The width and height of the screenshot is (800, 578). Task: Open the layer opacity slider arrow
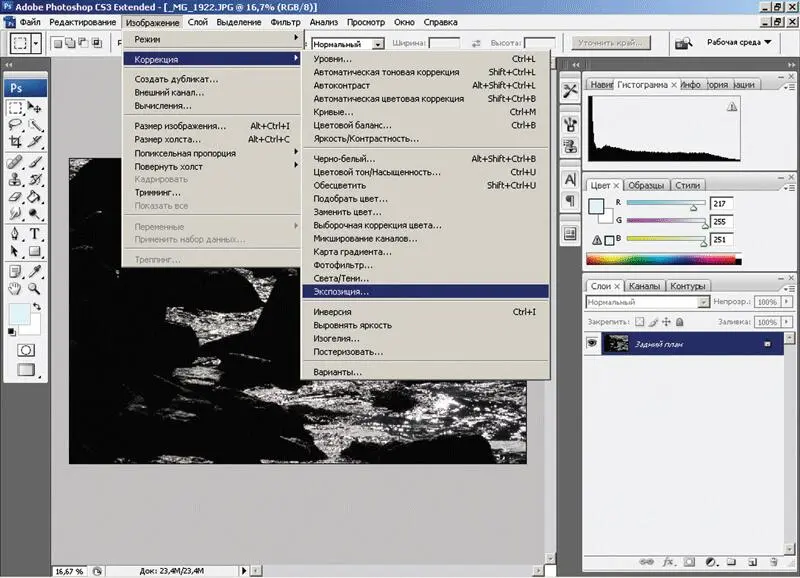click(787, 302)
